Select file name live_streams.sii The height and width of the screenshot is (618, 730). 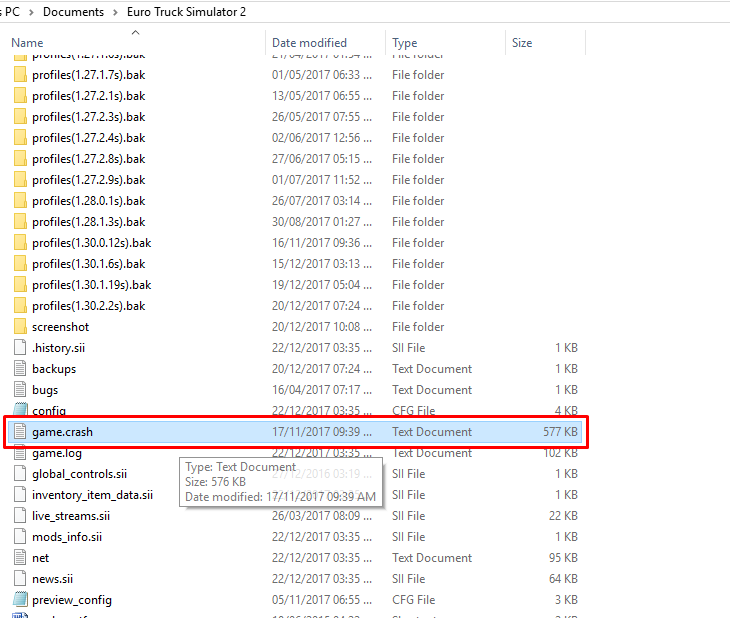tap(71, 516)
